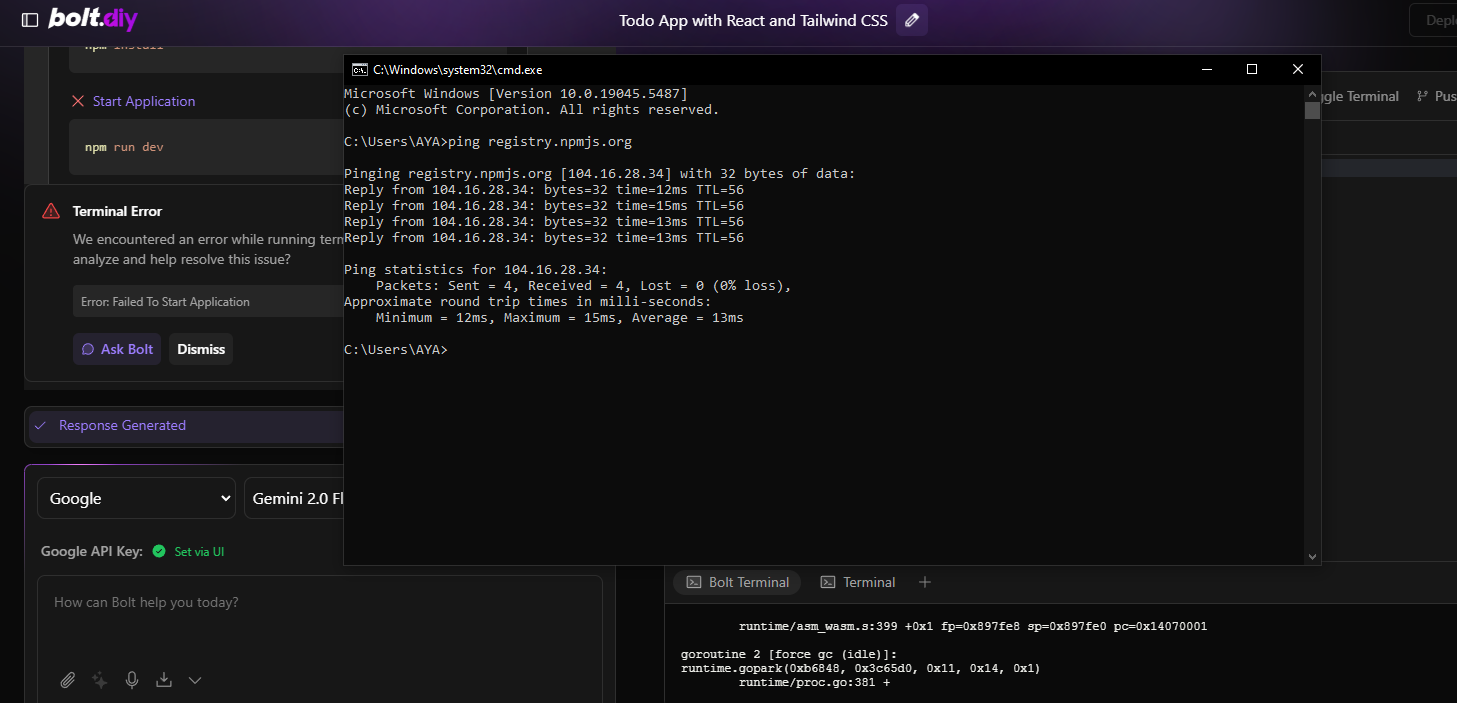Click the 'Approximate round trip times in milli-seconds:' line
Image resolution: width=1457 pixels, height=703 pixels.
528,302
